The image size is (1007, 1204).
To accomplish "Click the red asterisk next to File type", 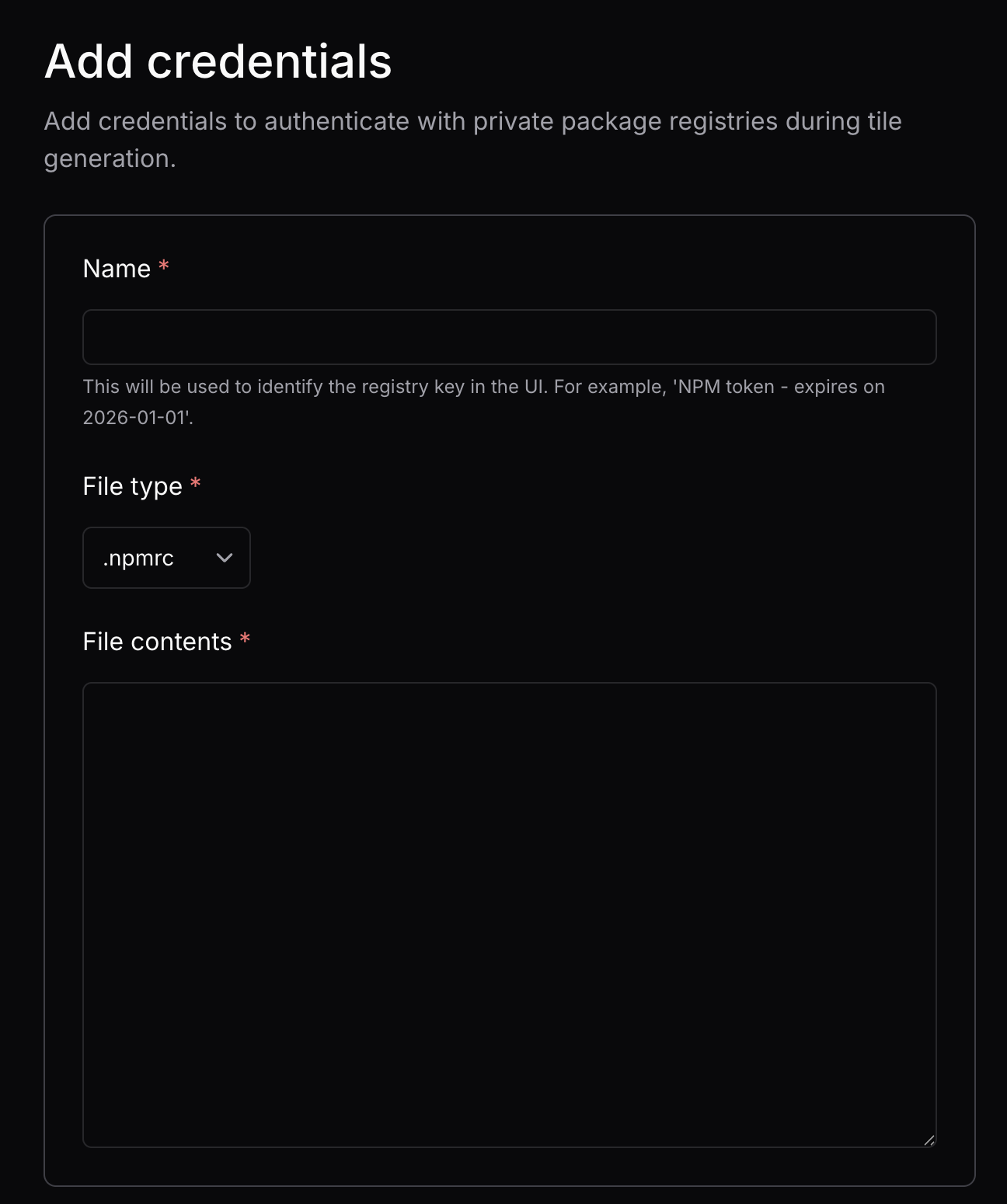I will click(x=196, y=485).
